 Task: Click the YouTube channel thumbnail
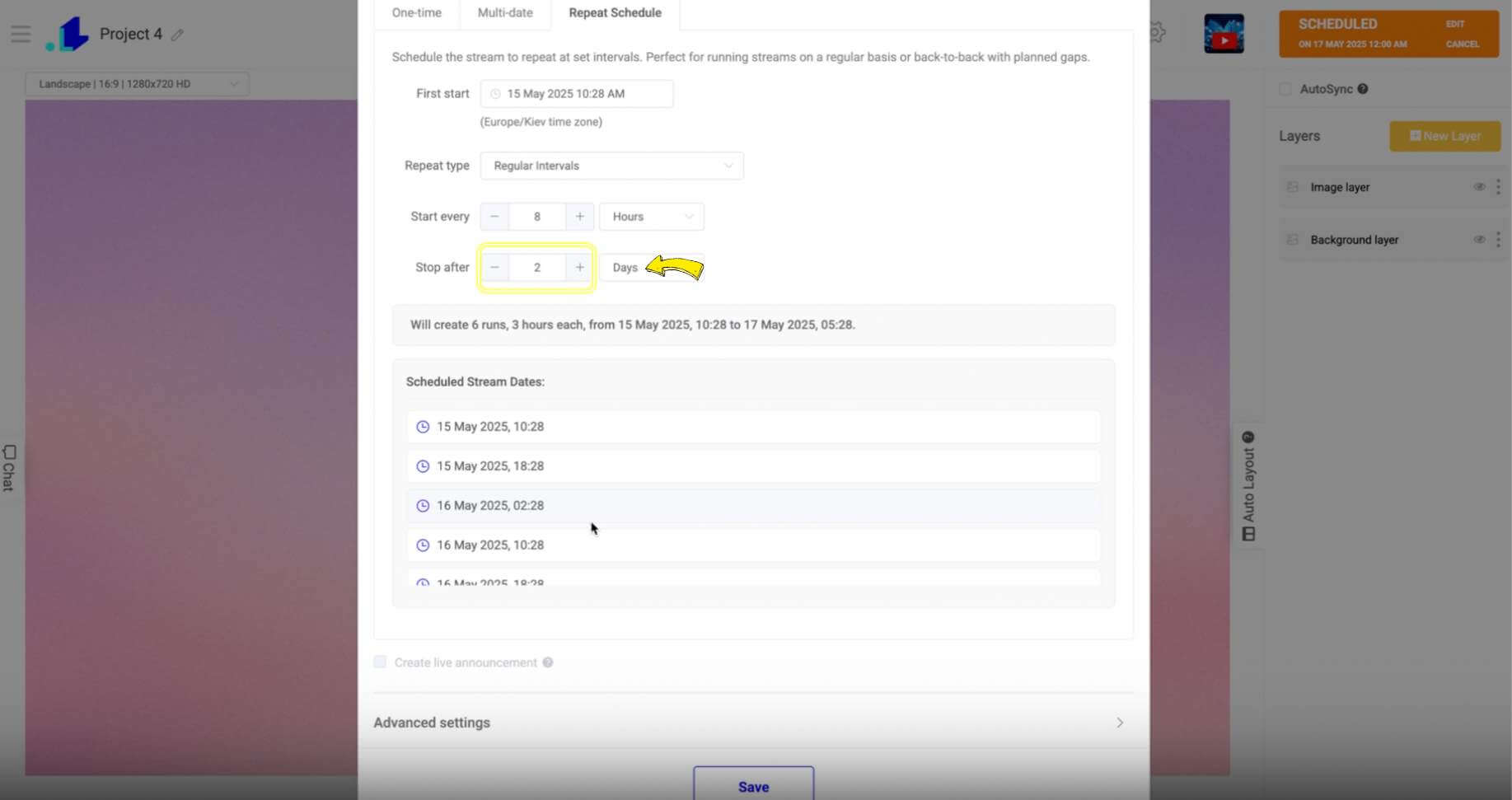click(1224, 34)
